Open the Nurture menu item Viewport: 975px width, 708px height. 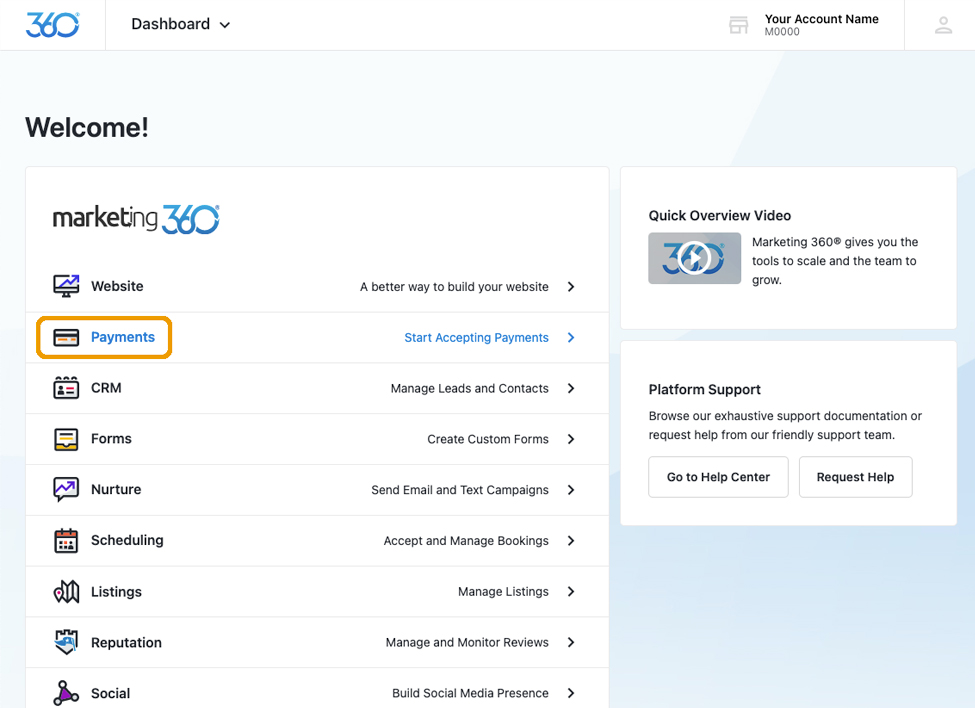(x=317, y=490)
